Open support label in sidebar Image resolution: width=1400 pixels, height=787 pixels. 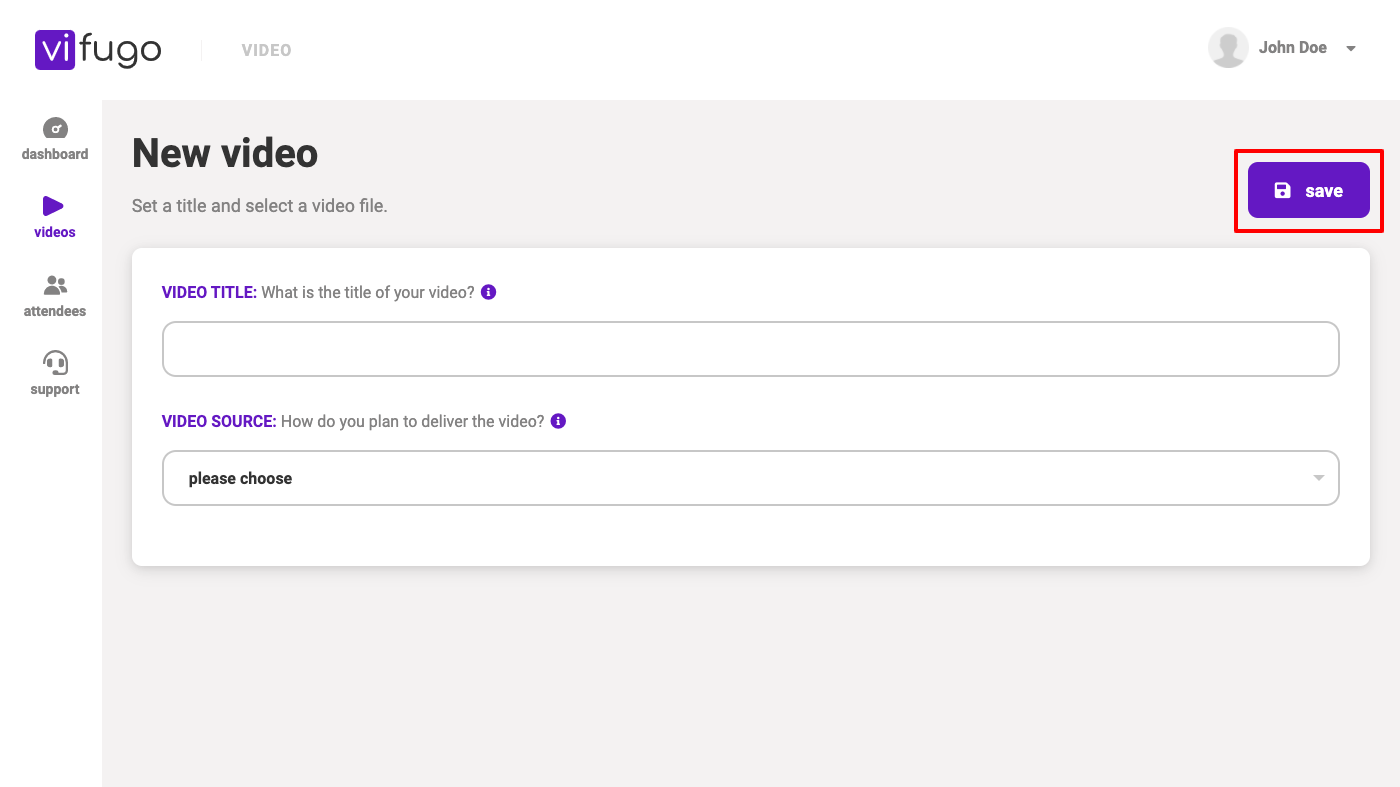[55, 389]
